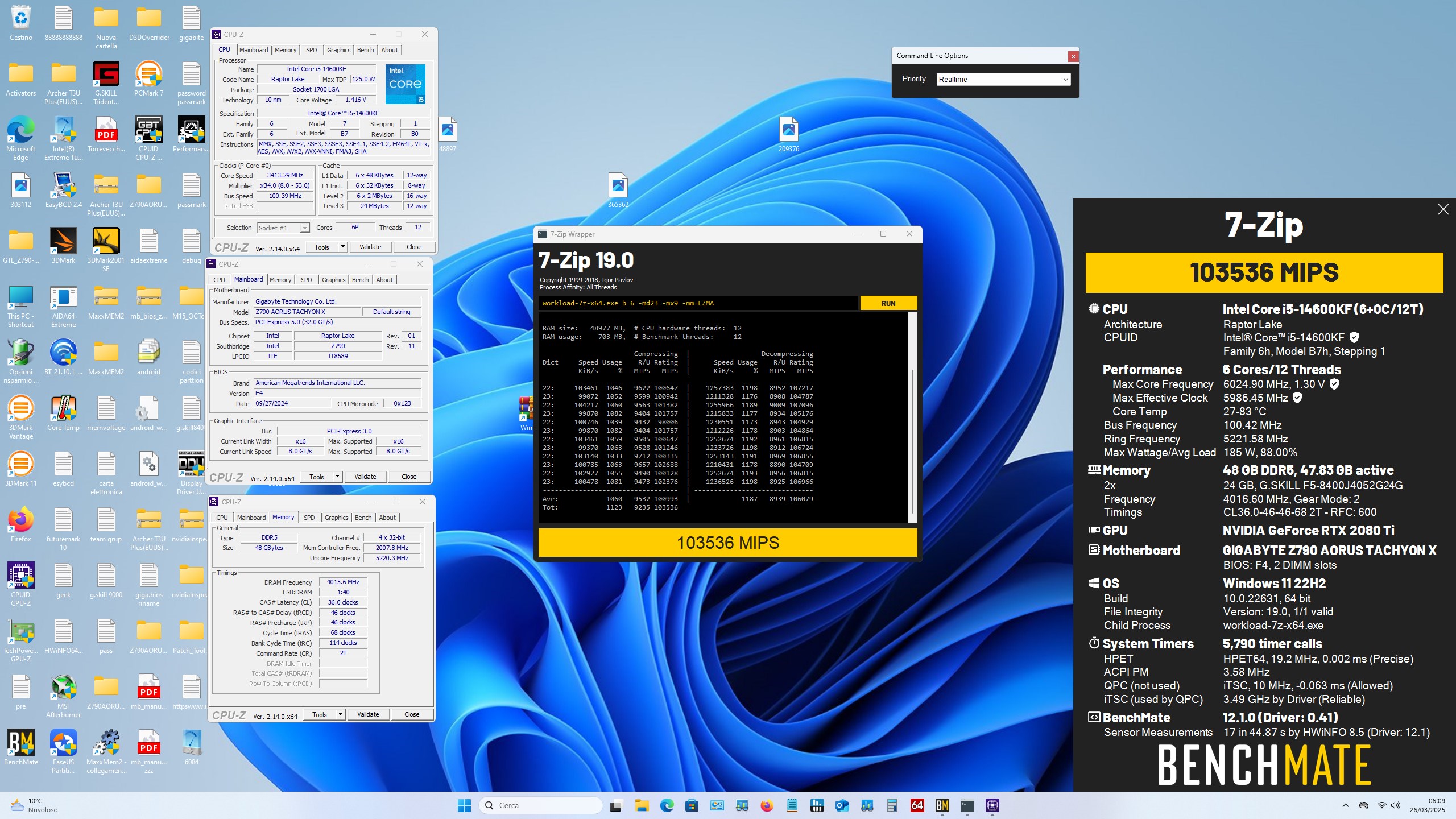Viewport: 1456px width, 819px height.
Task: Open the This PC shortcut
Action: coord(21,305)
